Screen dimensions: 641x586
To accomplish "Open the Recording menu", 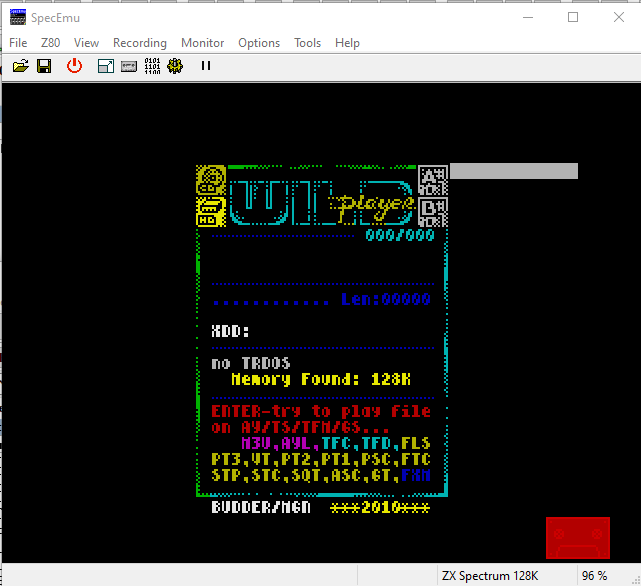I will tap(140, 43).
